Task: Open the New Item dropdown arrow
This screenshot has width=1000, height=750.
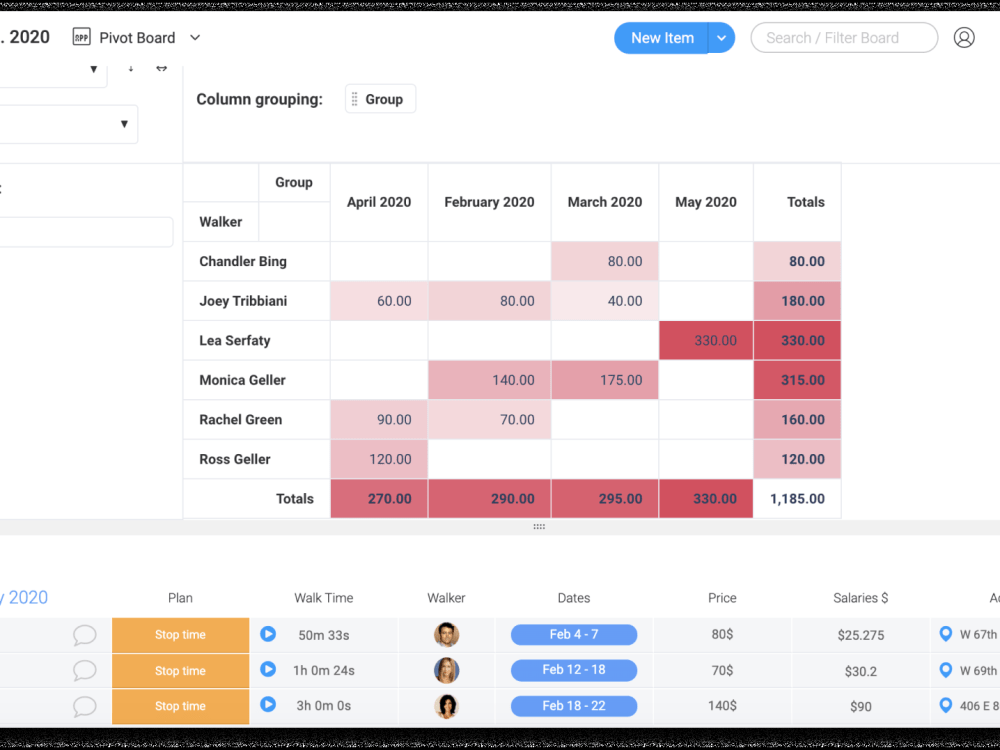Action: click(x=721, y=38)
